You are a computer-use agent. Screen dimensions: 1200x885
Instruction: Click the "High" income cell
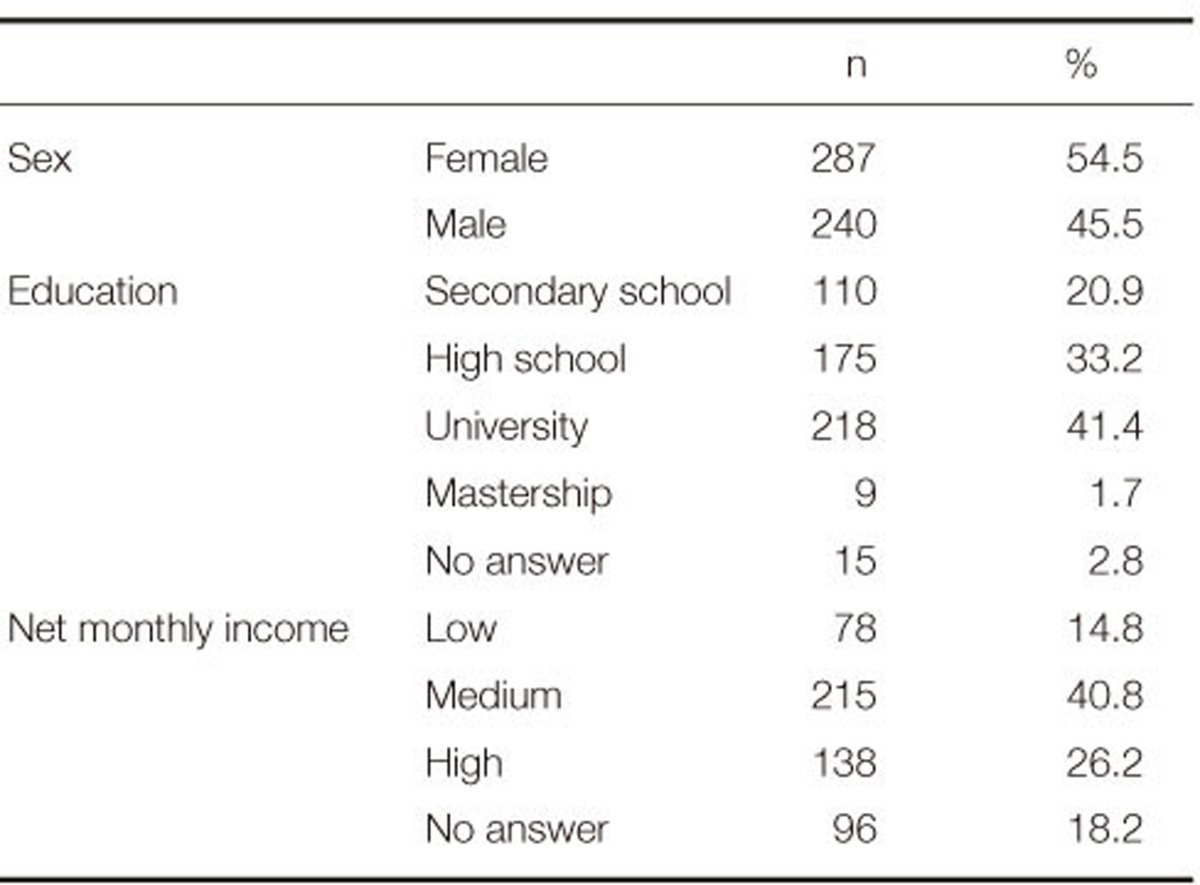click(x=463, y=763)
